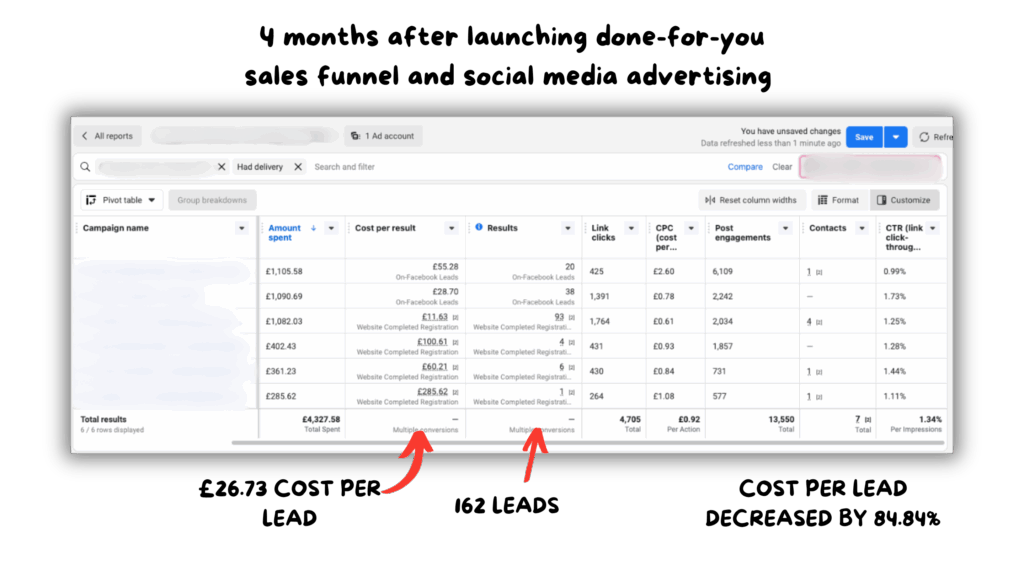The height and width of the screenshot is (576, 1024).
Task: Click the Refresh icon next to Save
Action: pos(924,137)
